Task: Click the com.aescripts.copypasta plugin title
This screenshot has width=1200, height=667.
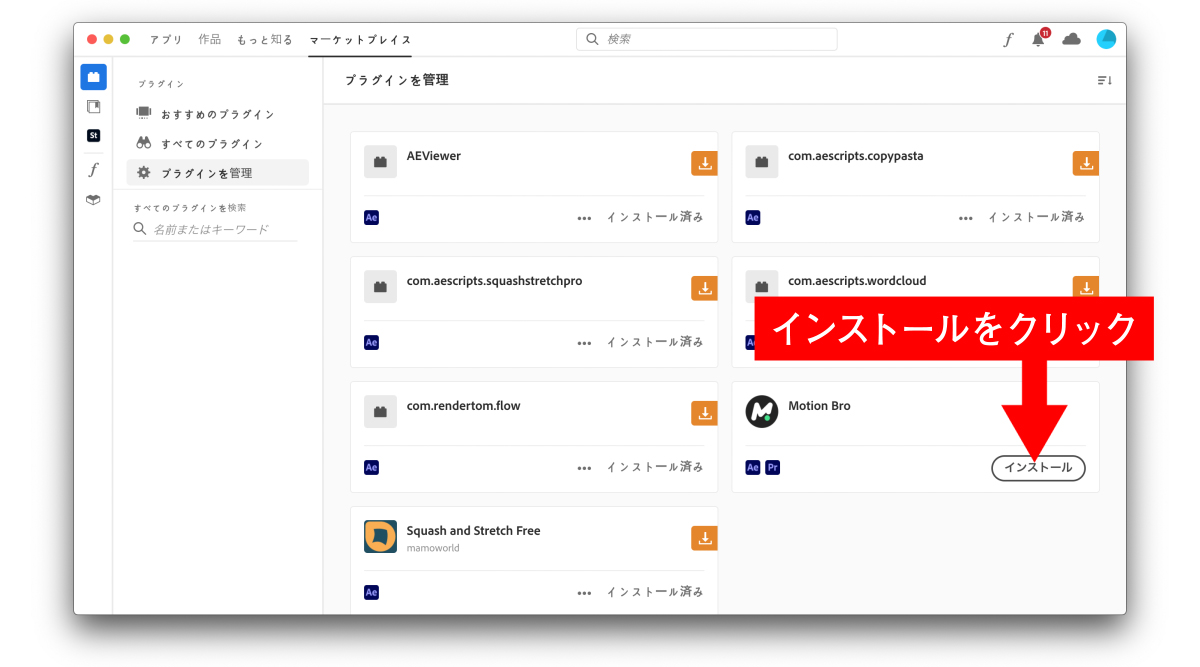Action: 856,156
